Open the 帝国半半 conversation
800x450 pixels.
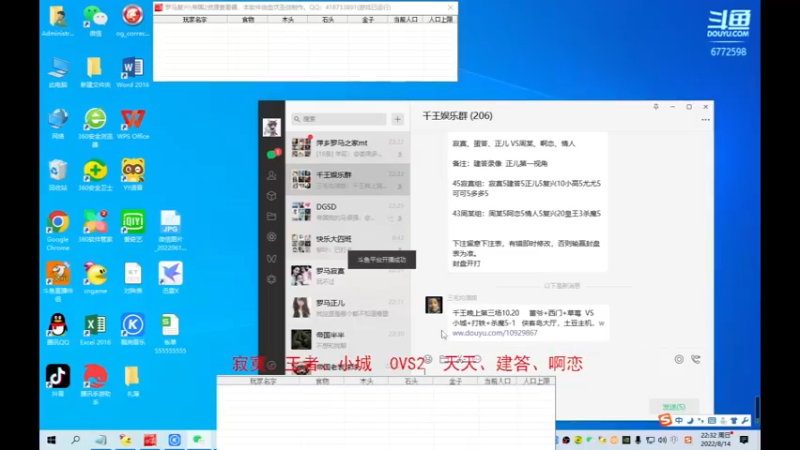[x=347, y=340]
